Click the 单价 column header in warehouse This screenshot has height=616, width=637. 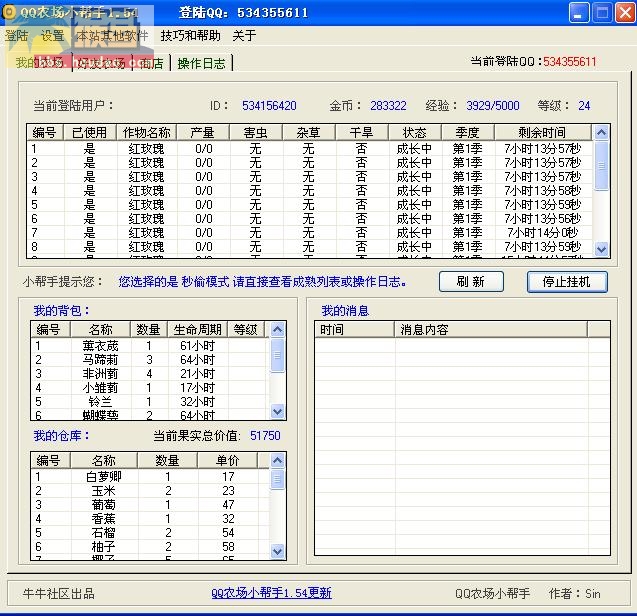tap(228, 461)
